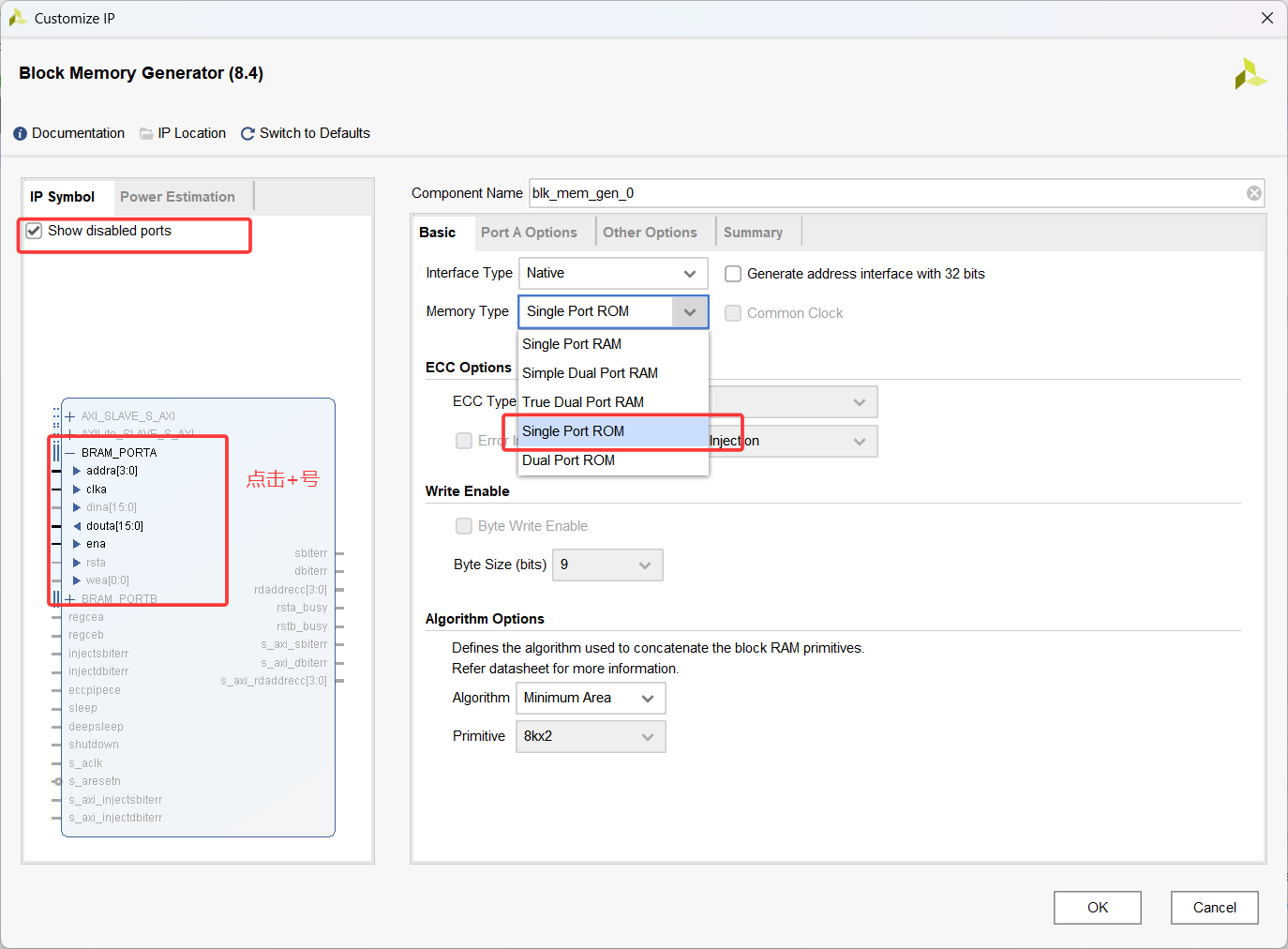Select the dina[15:0] port

(112, 507)
